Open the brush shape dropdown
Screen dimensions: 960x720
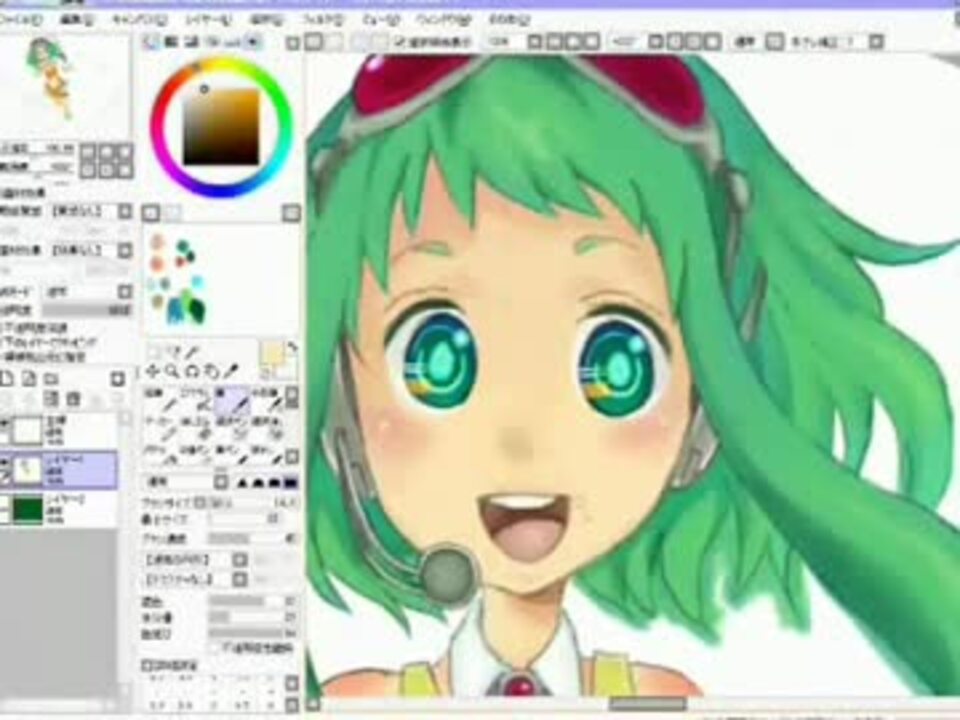point(239,560)
